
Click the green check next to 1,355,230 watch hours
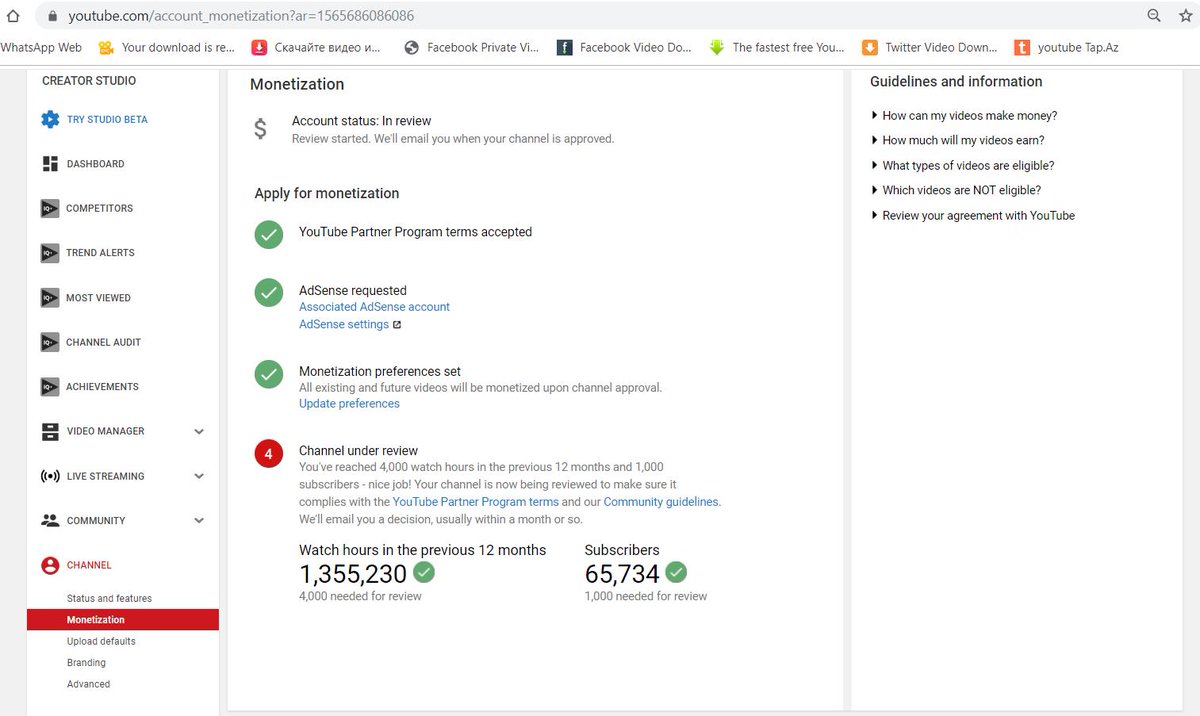coord(424,572)
